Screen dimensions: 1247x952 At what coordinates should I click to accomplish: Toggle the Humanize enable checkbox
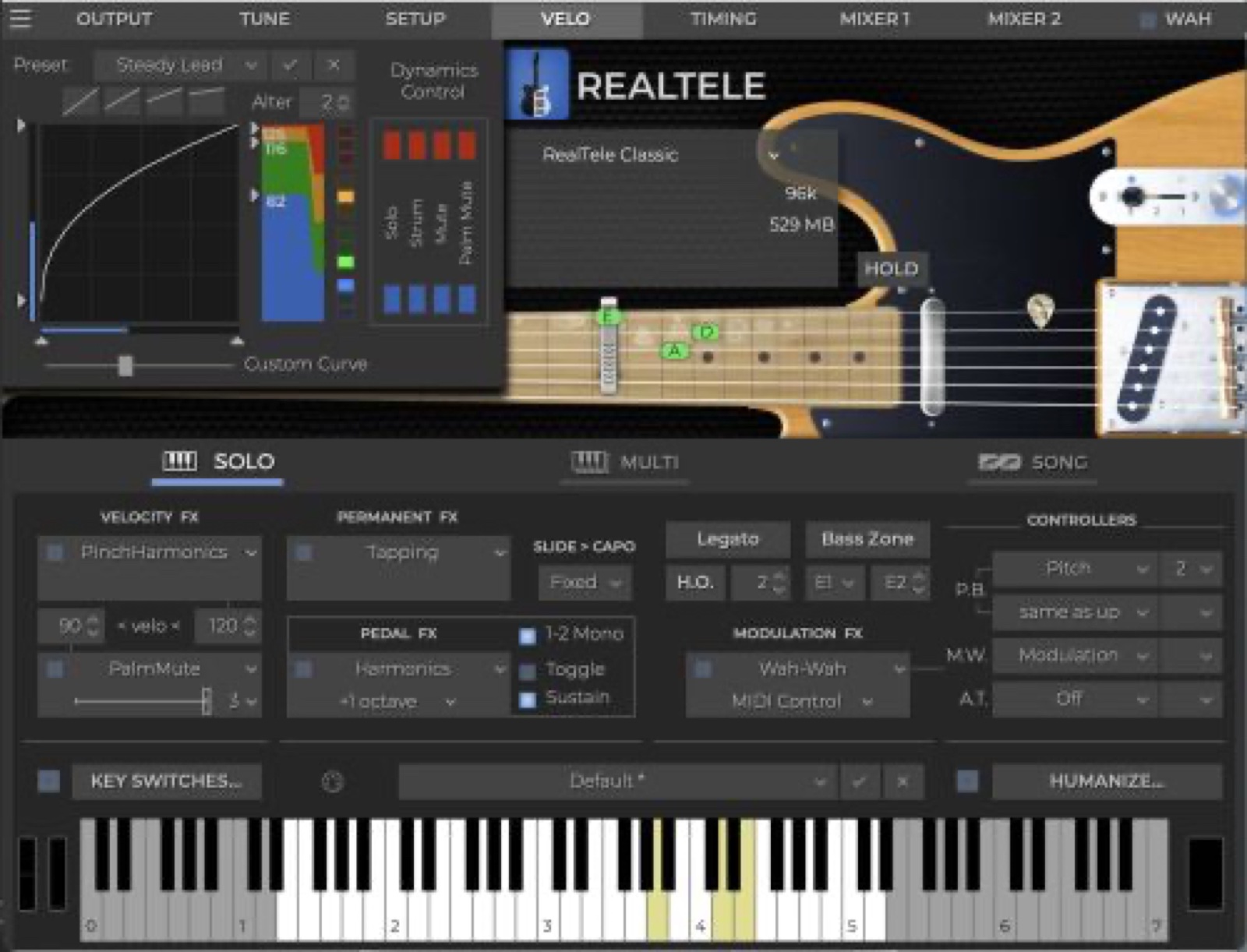[x=967, y=781]
